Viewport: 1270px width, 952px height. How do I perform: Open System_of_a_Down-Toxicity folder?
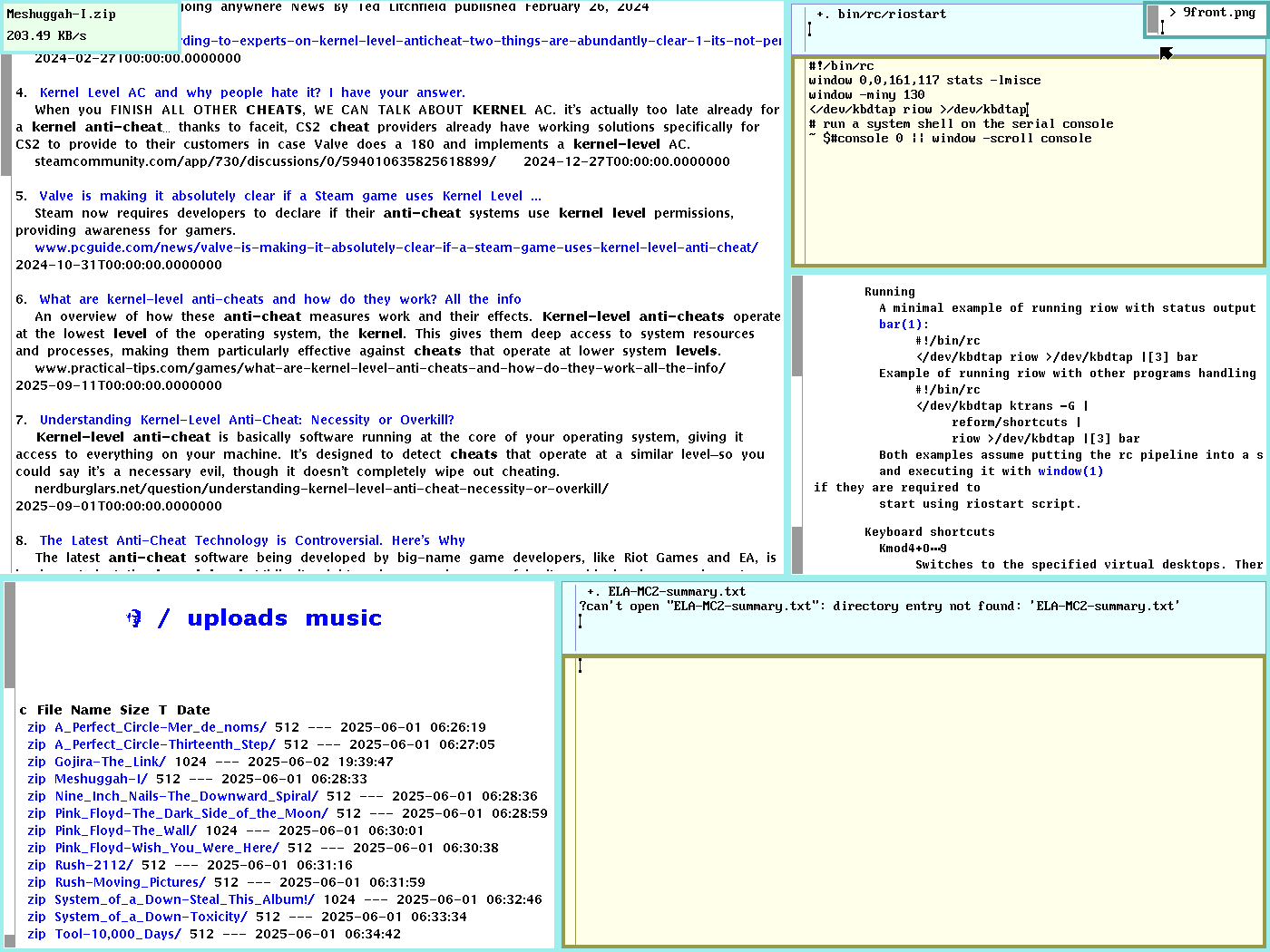click(151, 917)
